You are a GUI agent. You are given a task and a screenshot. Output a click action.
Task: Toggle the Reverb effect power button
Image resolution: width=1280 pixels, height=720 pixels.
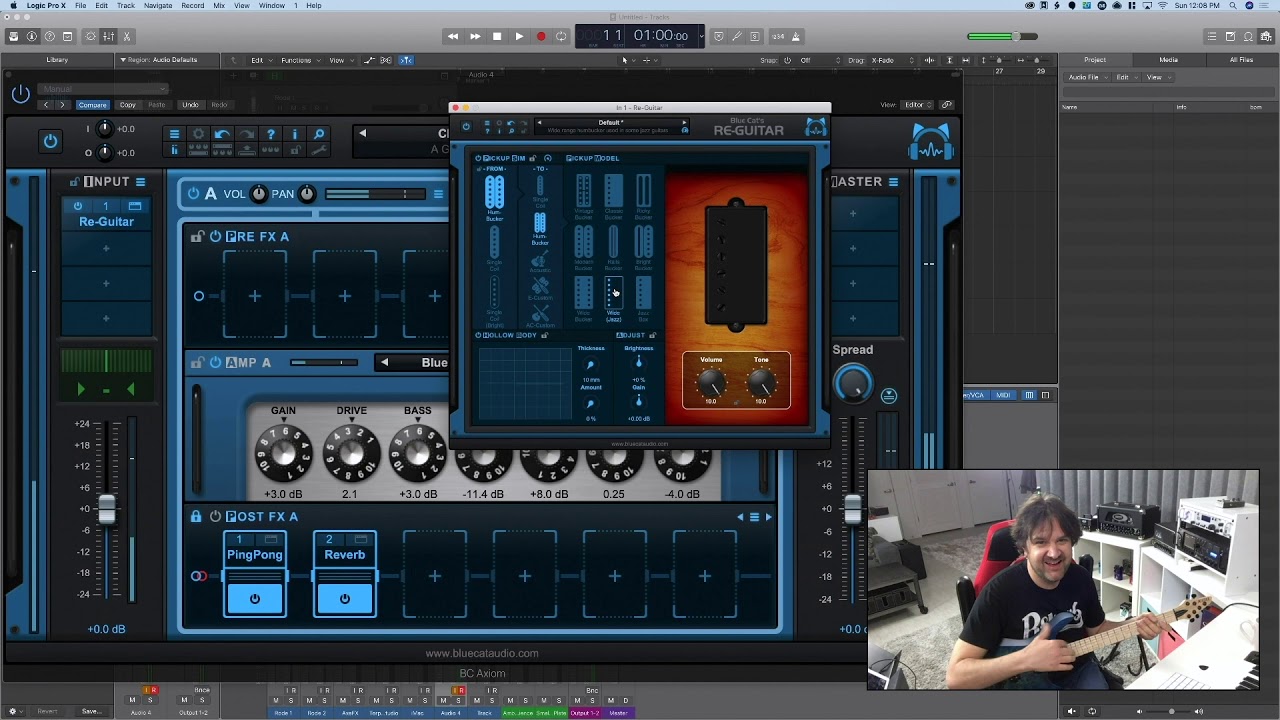click(344, 599)
